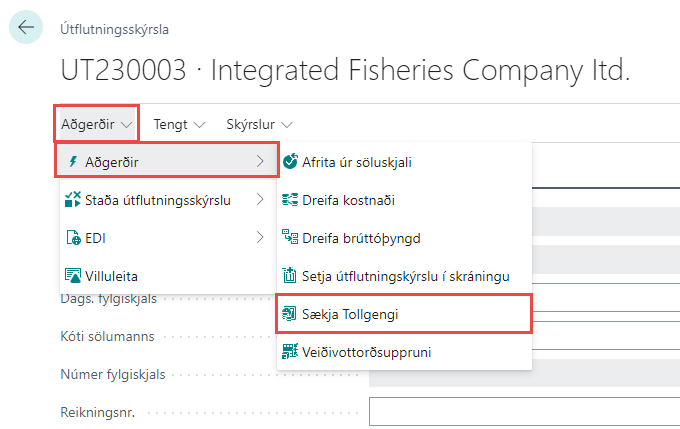The height and width of the screenshot is (429, 680).
Task: Click the EDI document icon
Action: [x=73, y=237]
